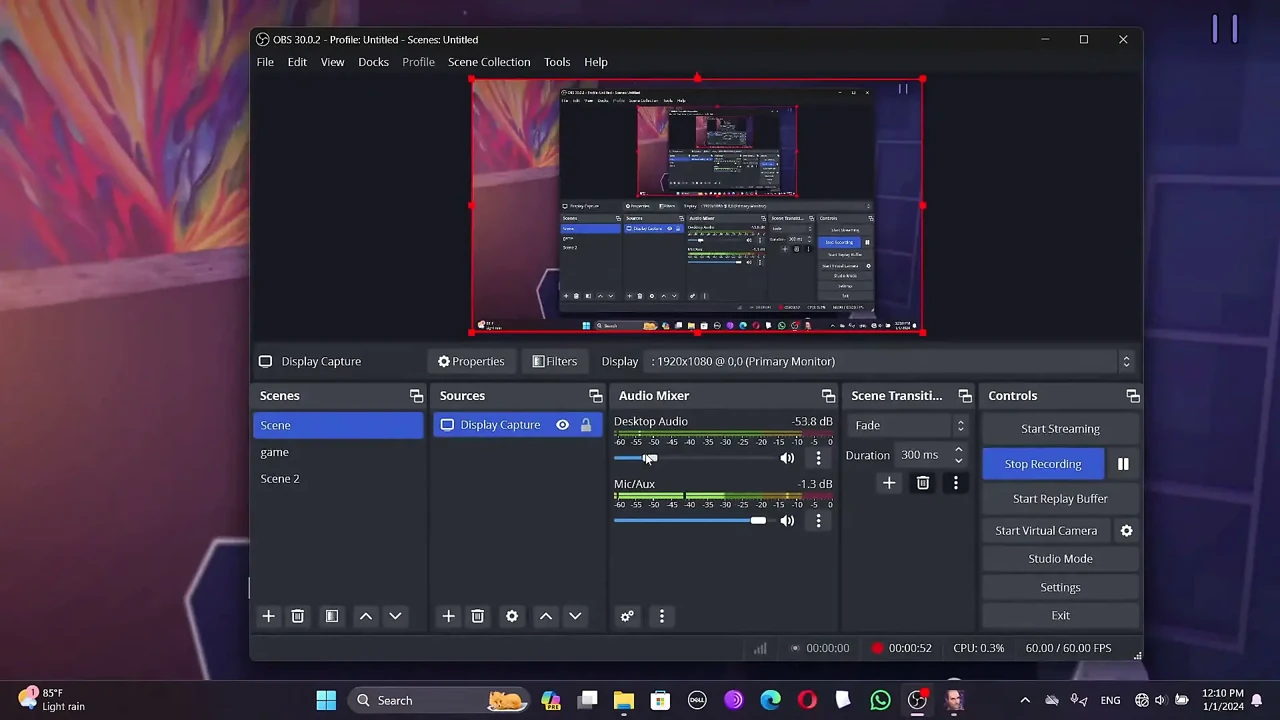Open Desktop Audio three-dot options menu
The image size is (1280, 720).
click(x=818, y=458)
